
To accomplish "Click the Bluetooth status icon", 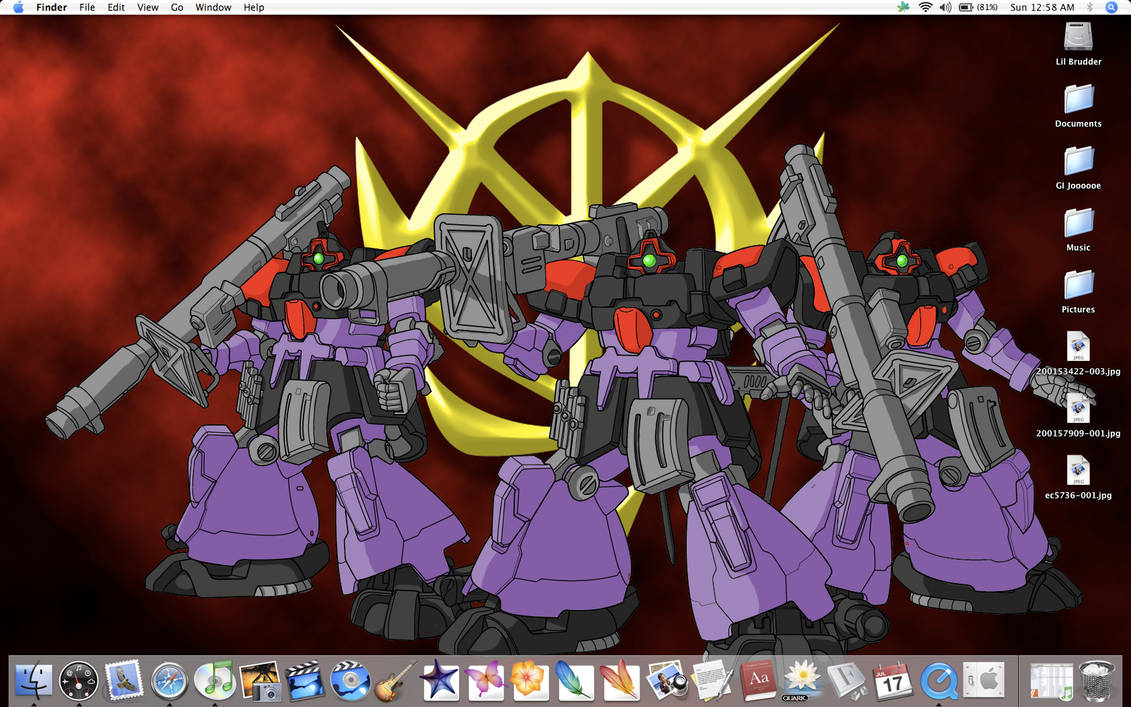I will point(1092,7).
